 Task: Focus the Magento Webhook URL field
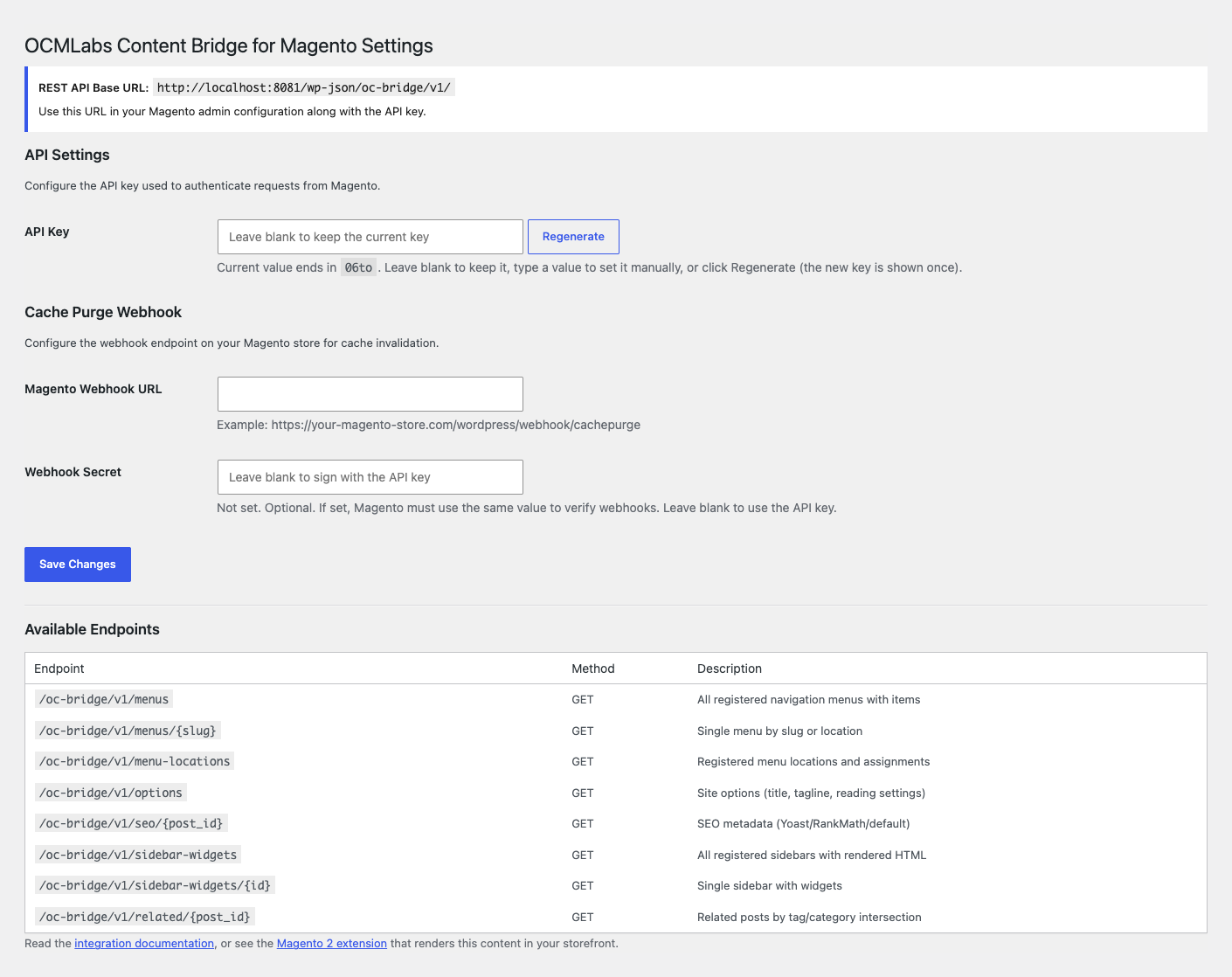(370, 394)
